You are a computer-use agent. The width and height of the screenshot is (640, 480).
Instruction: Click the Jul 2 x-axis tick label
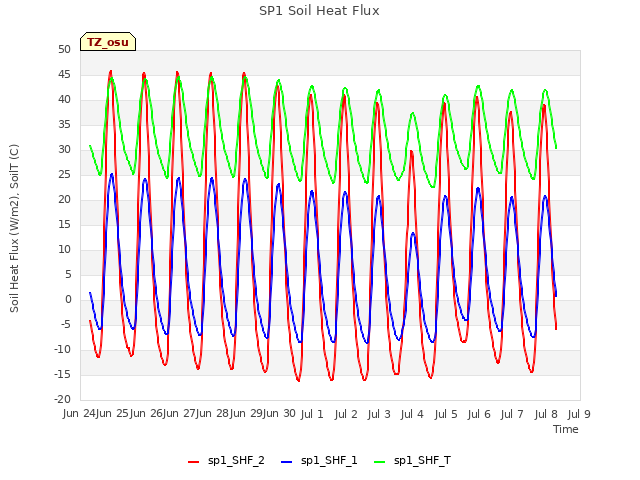click(345, 414)
